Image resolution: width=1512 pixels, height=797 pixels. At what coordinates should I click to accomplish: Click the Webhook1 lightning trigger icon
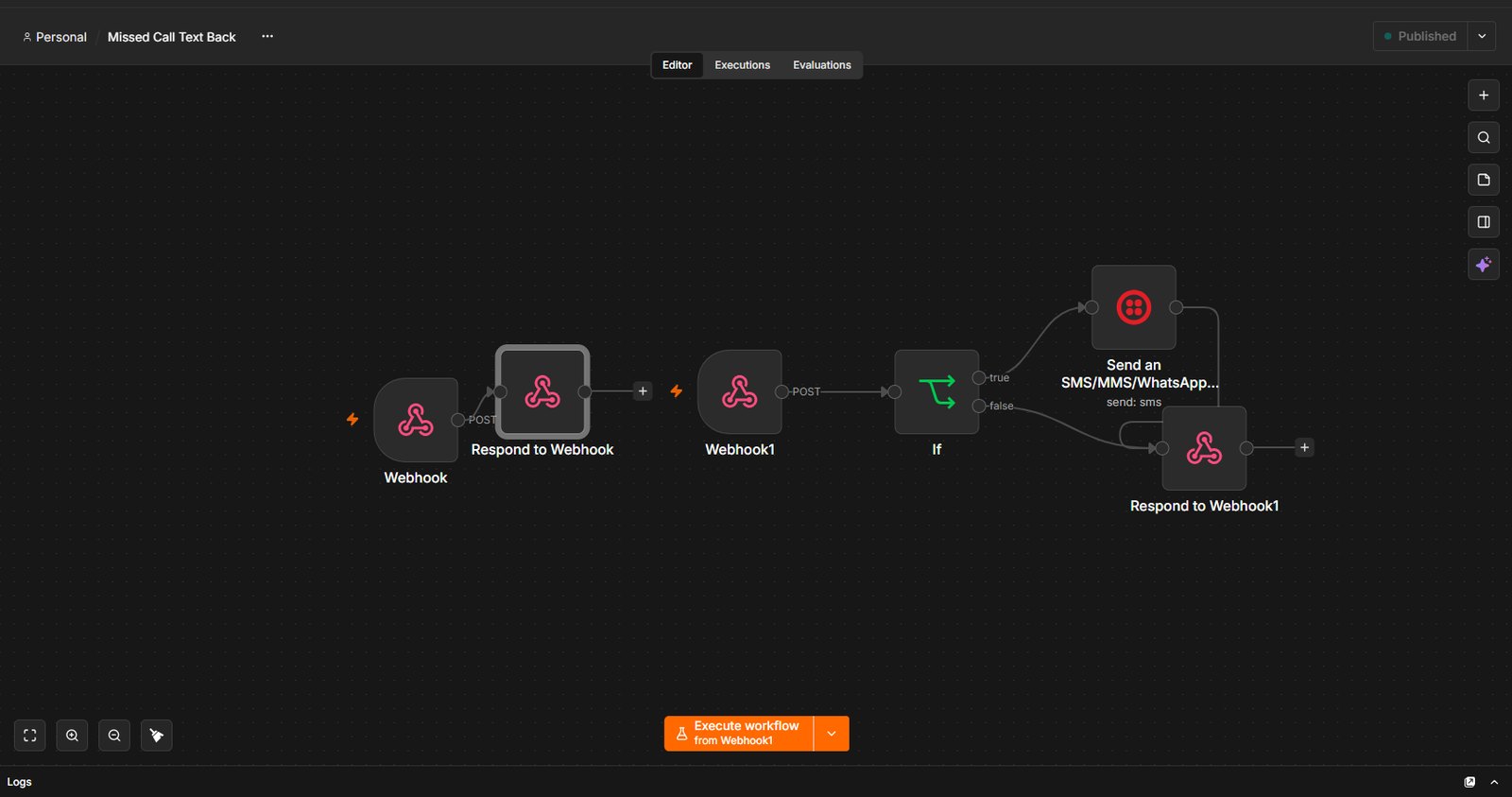677,390
